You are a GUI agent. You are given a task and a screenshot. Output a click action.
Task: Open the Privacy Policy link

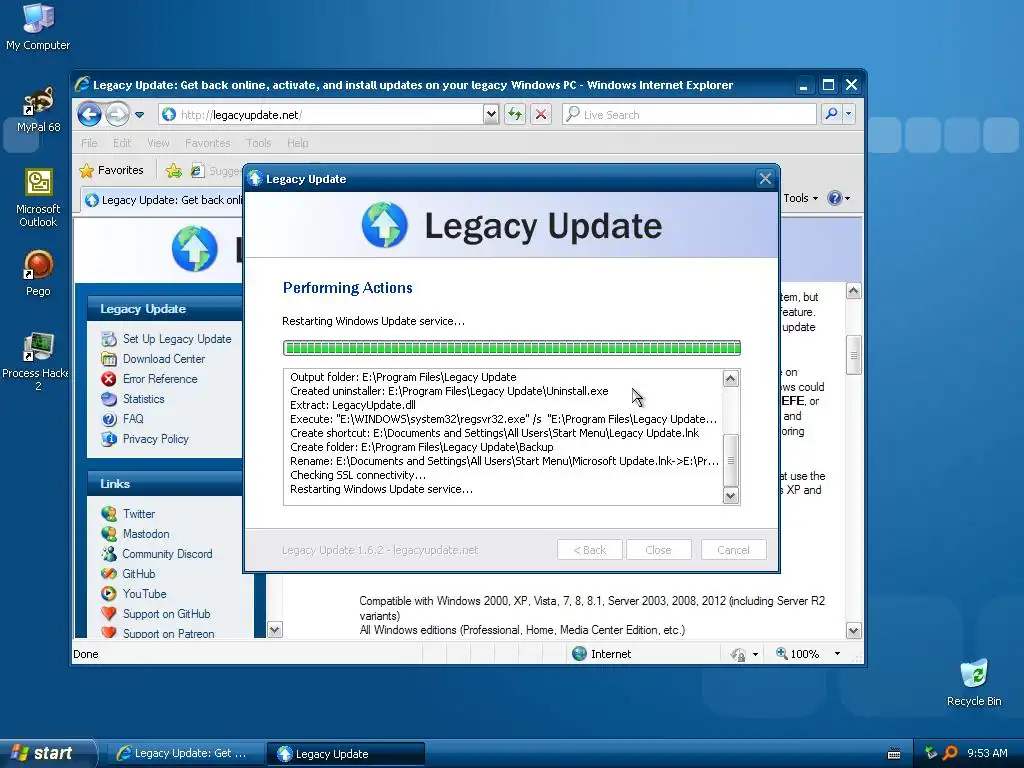155,439
